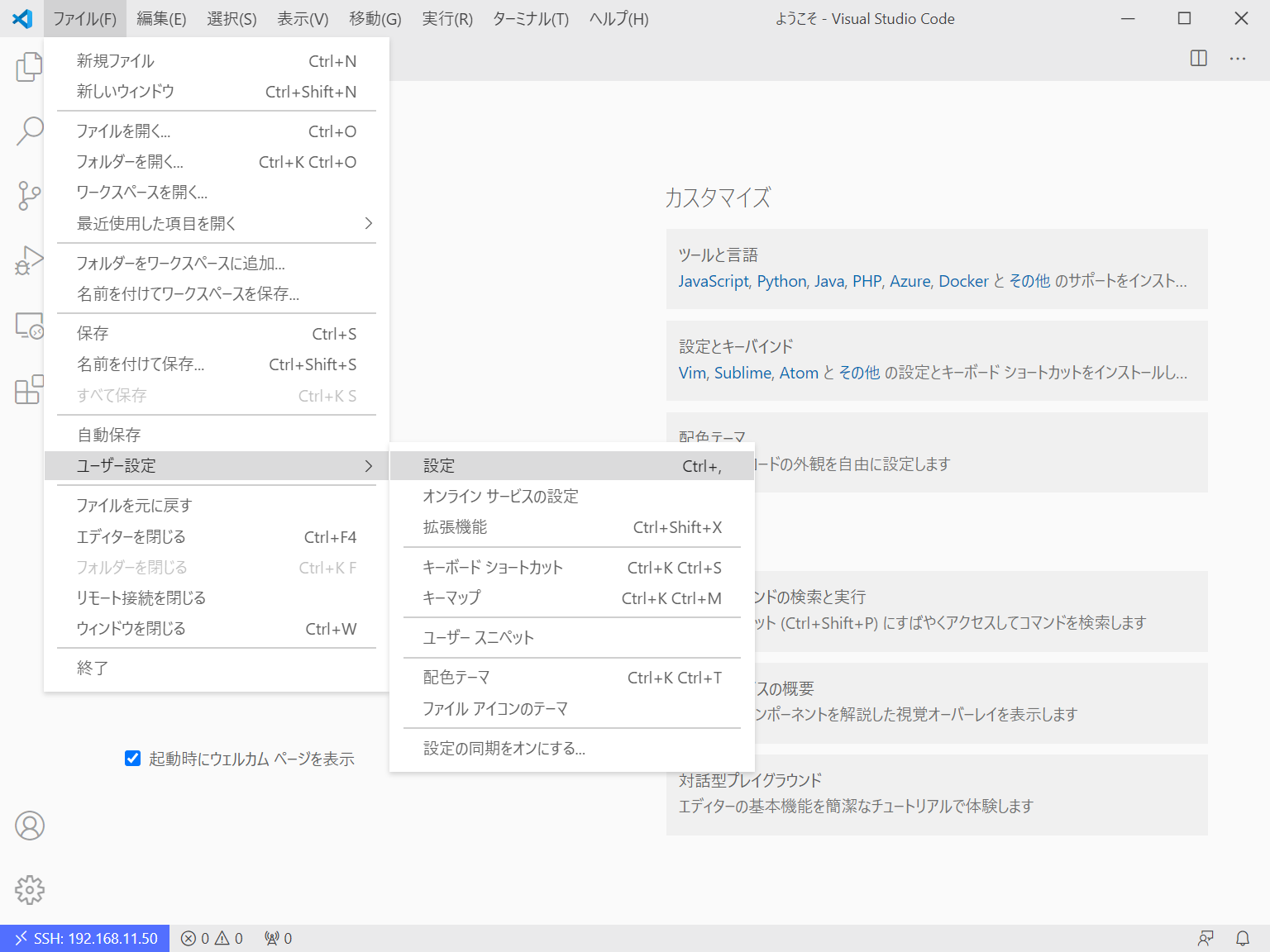Open errors and warnings status item
1270x952 pixels.
point(212,938)
